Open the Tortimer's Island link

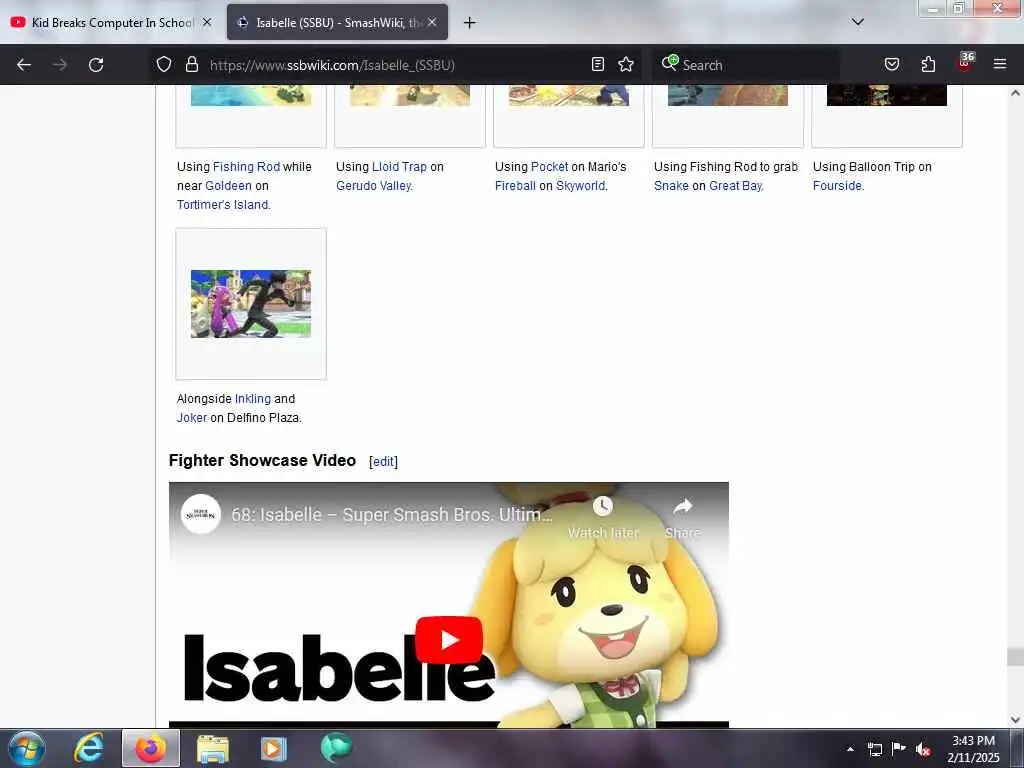click(x=223, y=205)
